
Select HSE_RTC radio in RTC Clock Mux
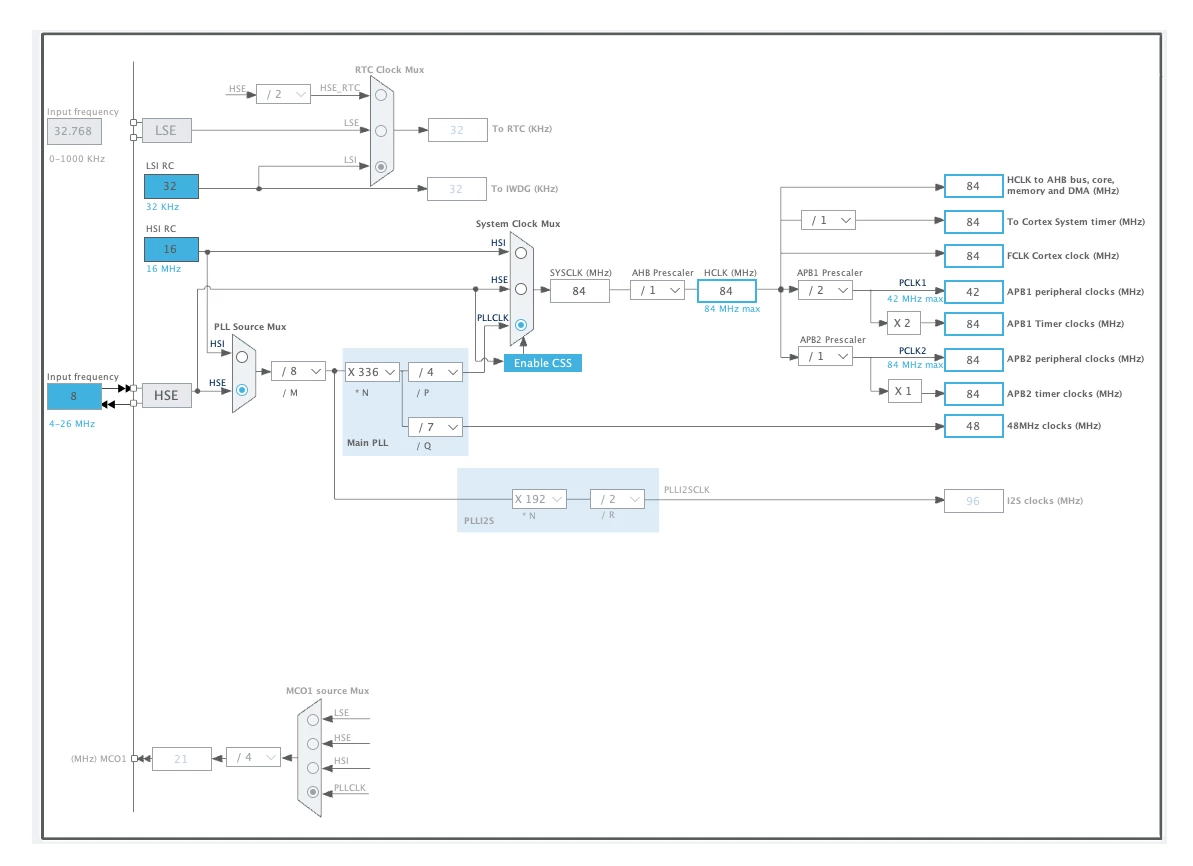381,95
